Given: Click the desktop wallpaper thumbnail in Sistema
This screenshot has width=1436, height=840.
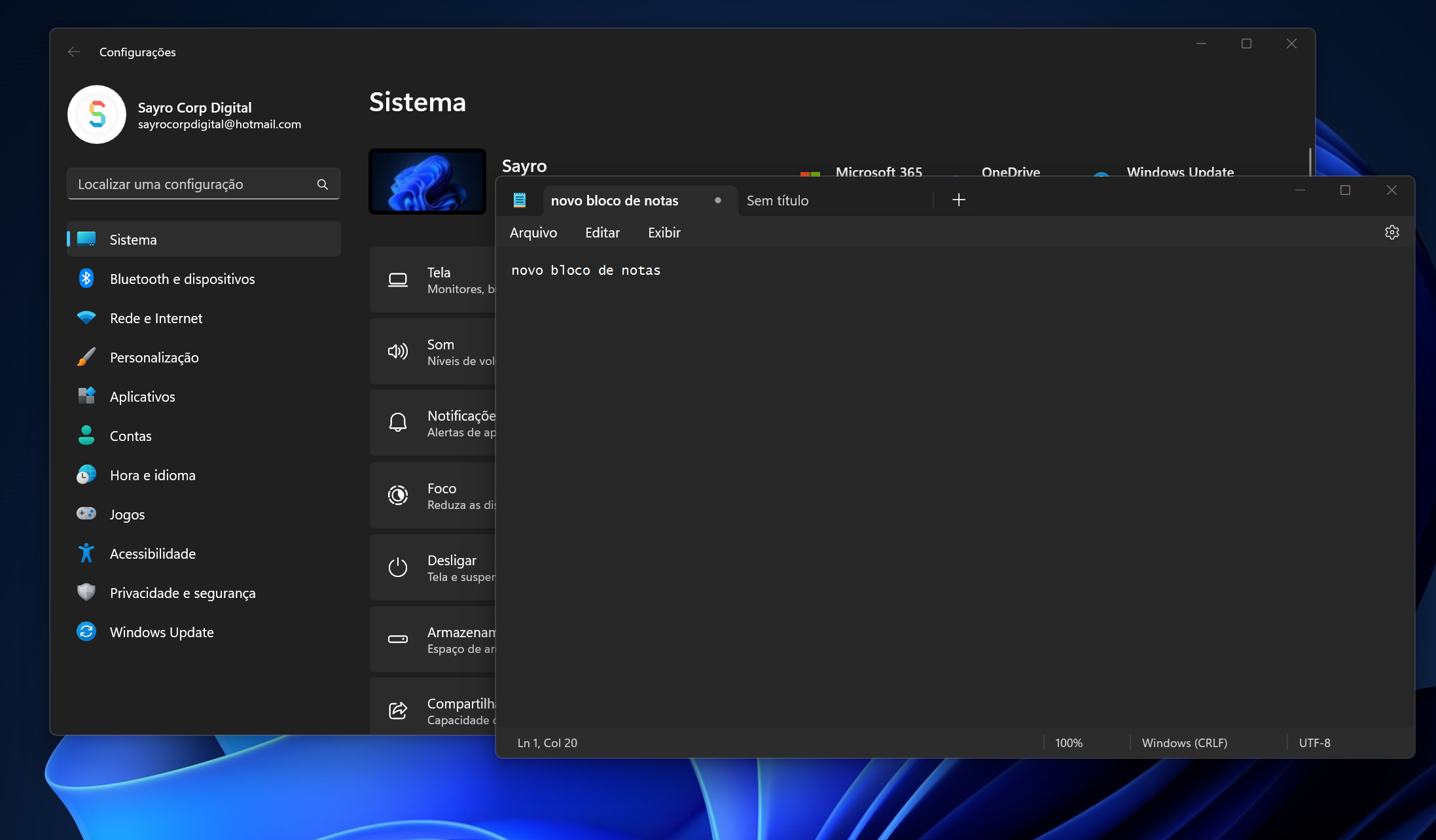Looking at the screenshot, I should 427,181.
